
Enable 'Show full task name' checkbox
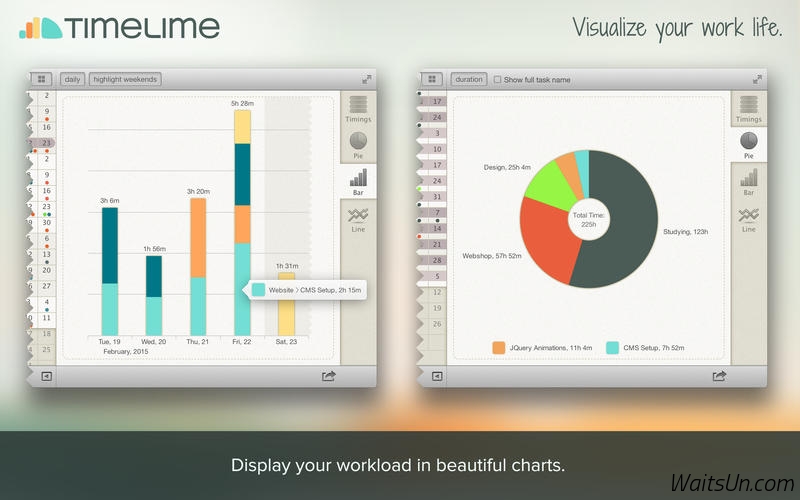click(497, 80)
